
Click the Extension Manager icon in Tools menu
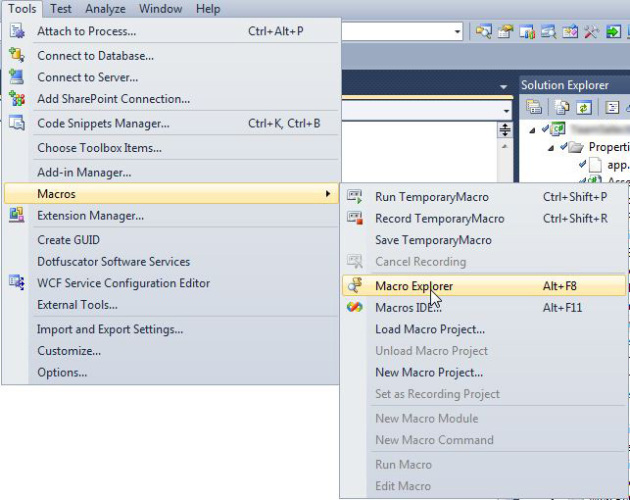17,215
